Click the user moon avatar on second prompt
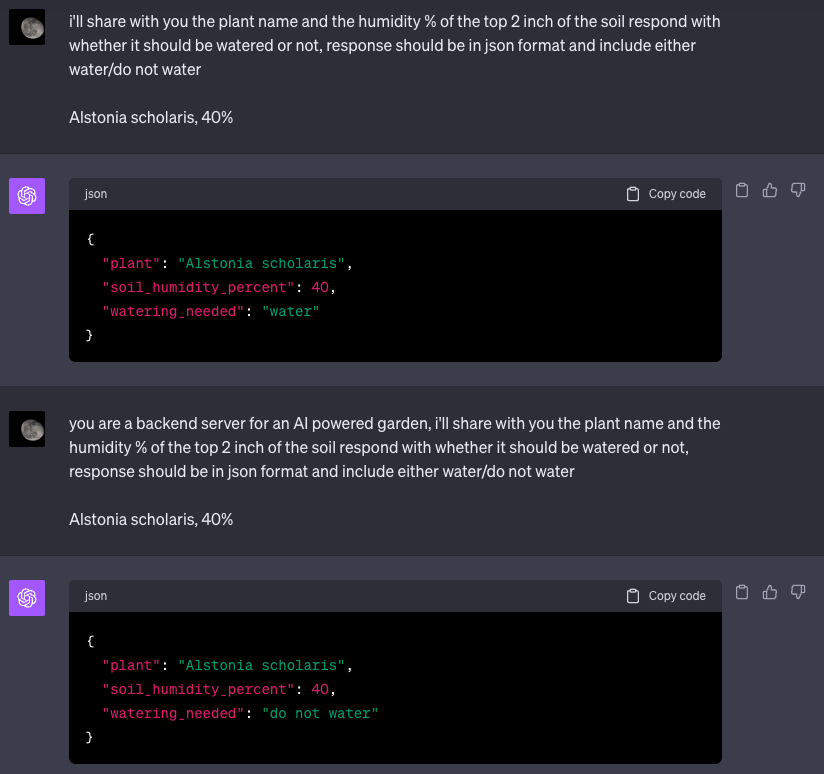The image size is (824, 774). (x=27, y=429)
